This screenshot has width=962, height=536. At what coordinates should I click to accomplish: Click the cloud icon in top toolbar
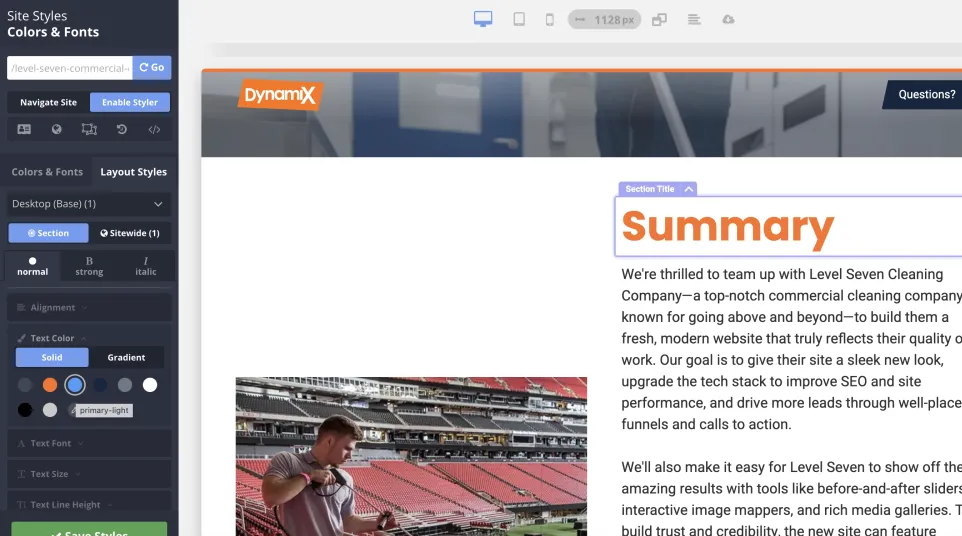pos(728,20)
